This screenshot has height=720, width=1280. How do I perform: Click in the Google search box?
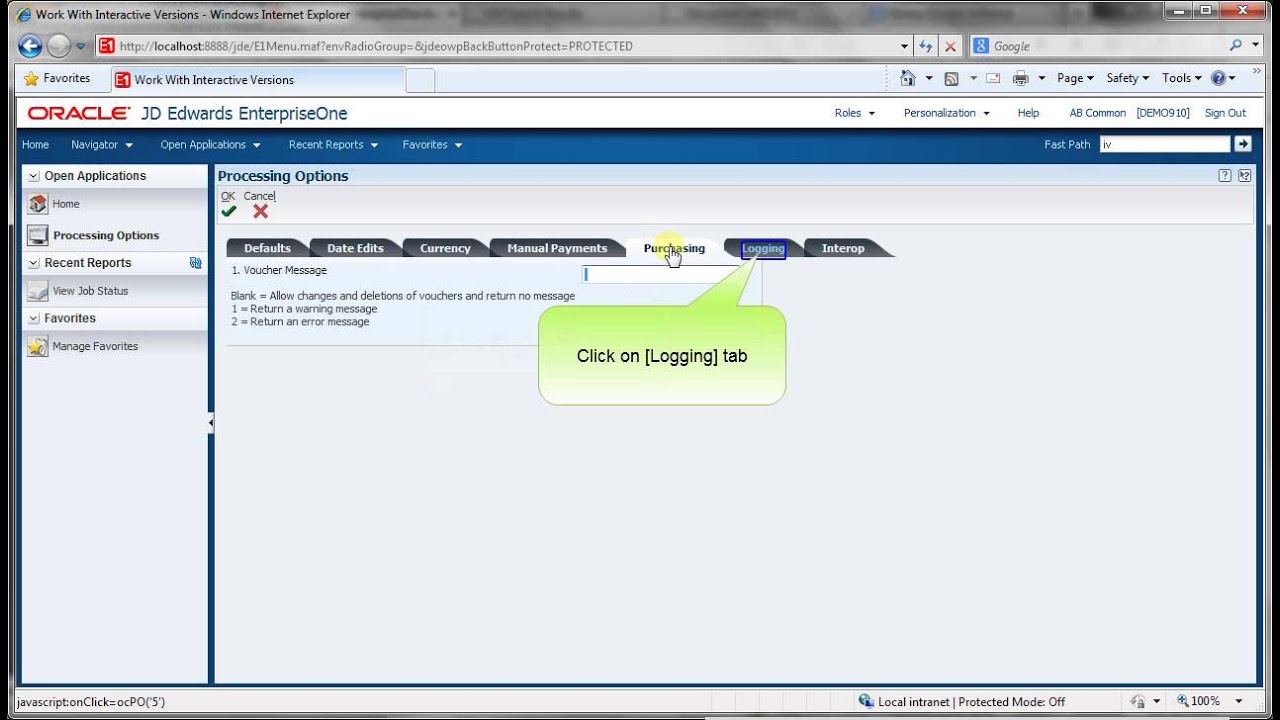point(1107,46)
